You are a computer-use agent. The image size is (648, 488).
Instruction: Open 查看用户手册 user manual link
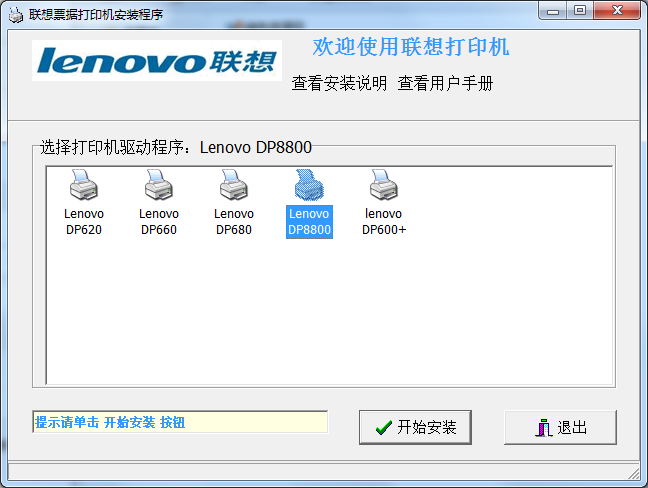tap(445, 83)
